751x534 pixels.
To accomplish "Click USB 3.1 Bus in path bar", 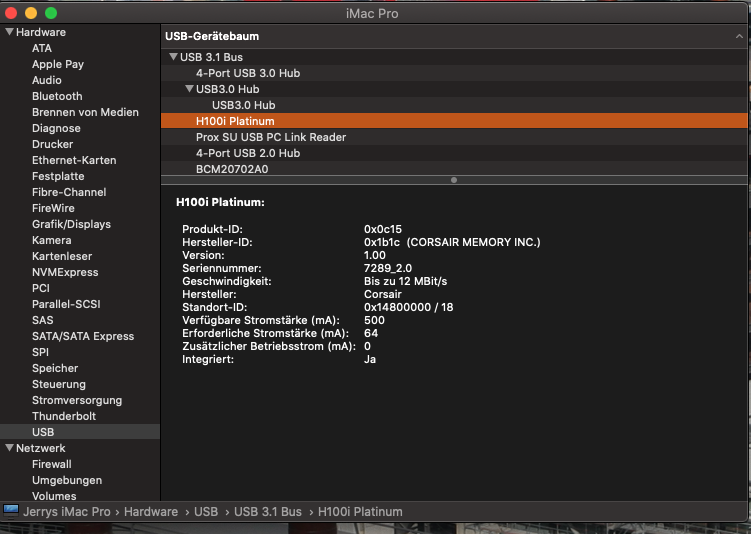I will coord(268,511).
